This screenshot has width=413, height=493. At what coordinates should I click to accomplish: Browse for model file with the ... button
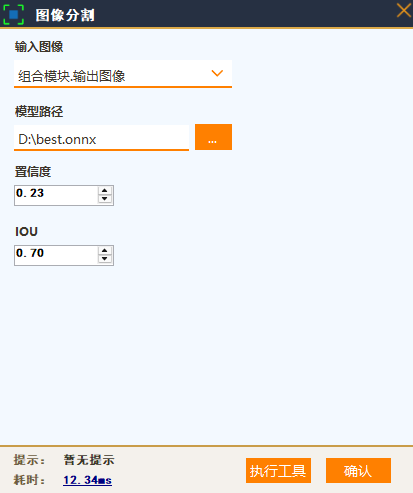pos(213,137)
